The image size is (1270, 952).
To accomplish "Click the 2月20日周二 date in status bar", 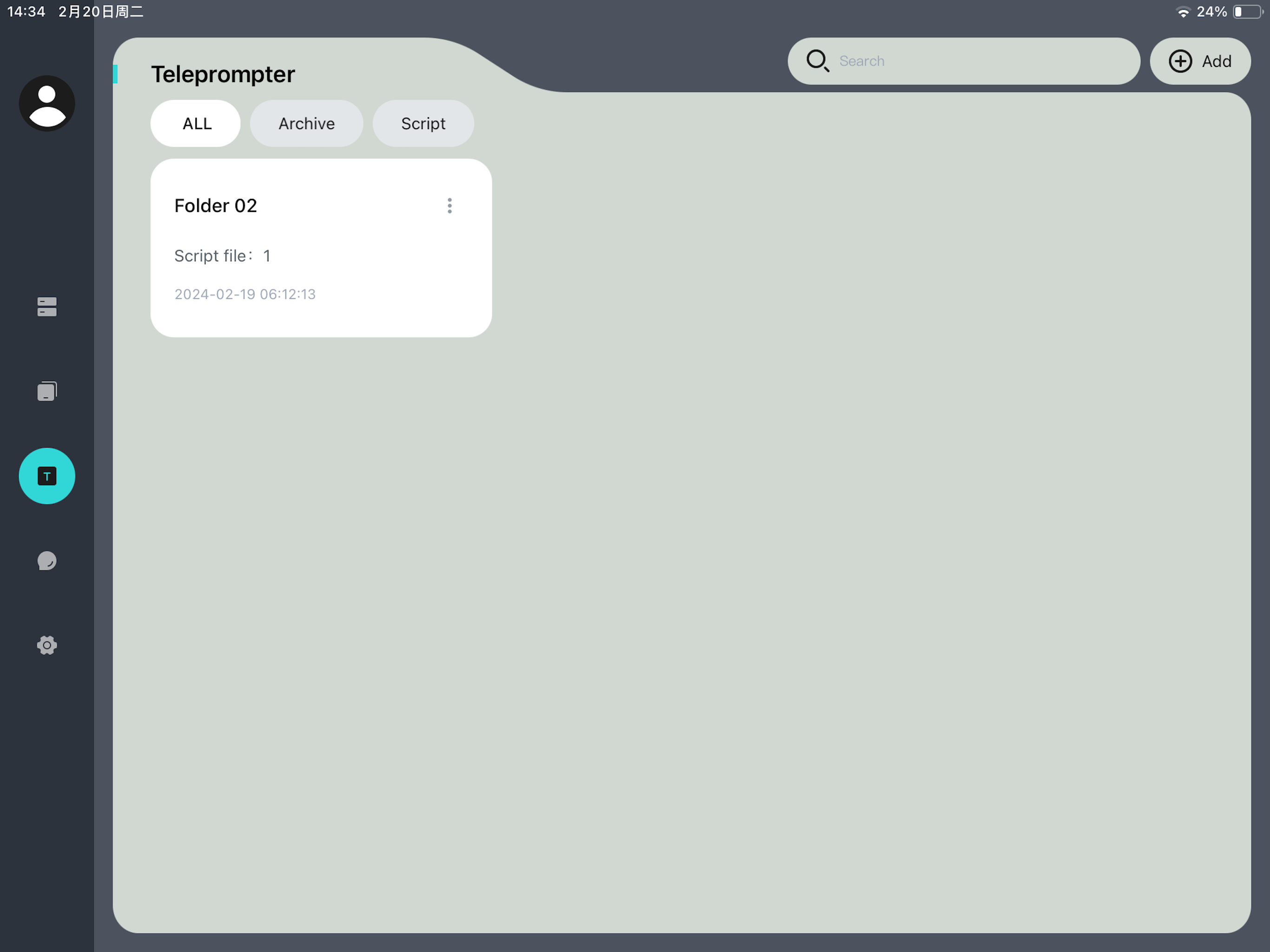I will tap(101, 12).
